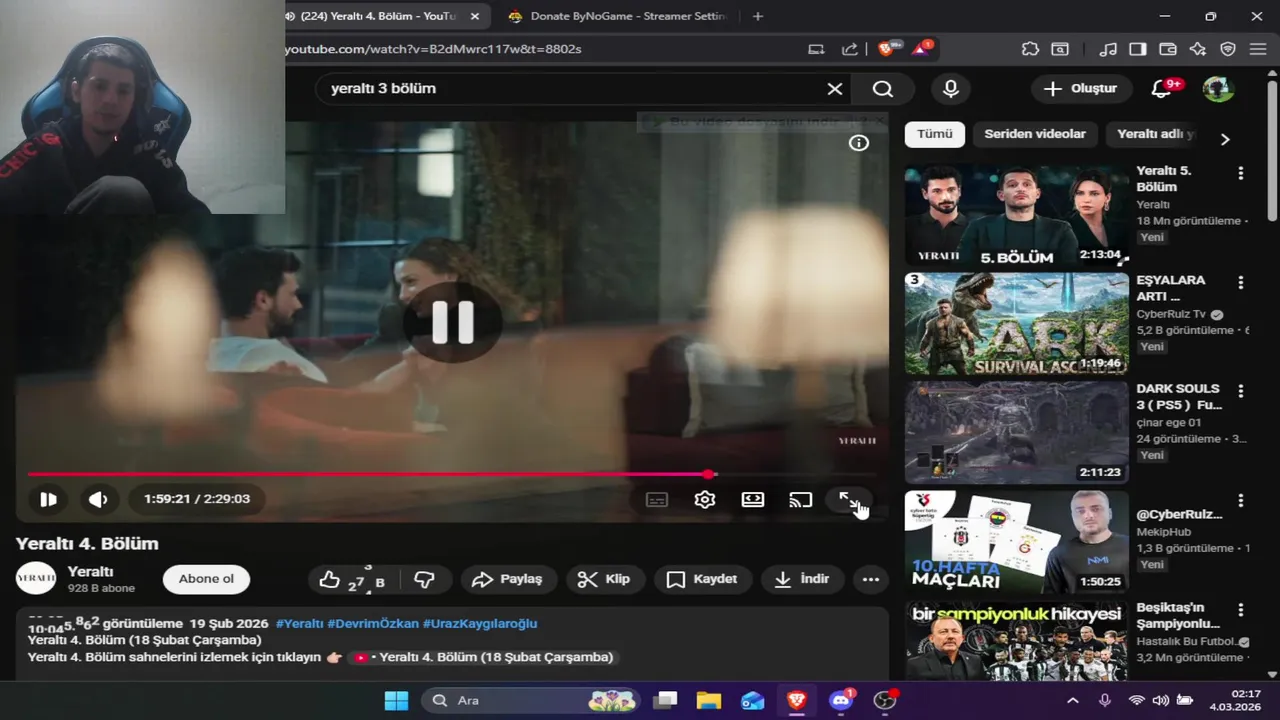The width and height of the screenshot is (1280, 720).
Task: Click the video progress bar scrubber
Action: coord(709,474)
